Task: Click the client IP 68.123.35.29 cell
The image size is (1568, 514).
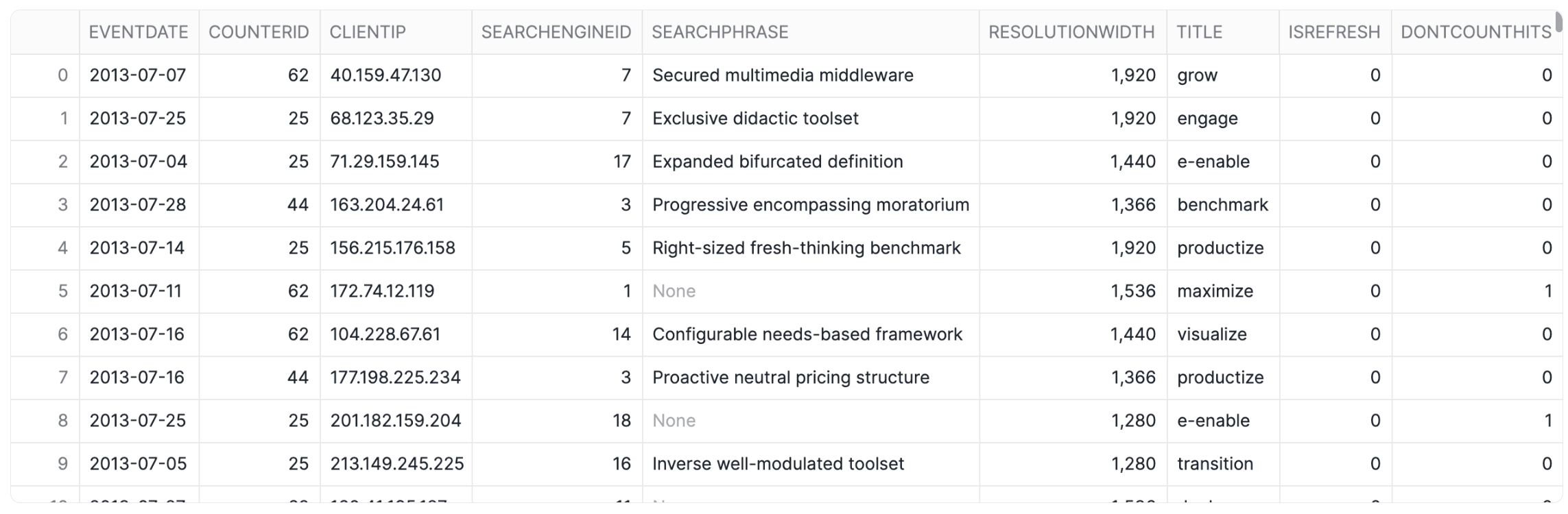Action: tap(382, 119)
